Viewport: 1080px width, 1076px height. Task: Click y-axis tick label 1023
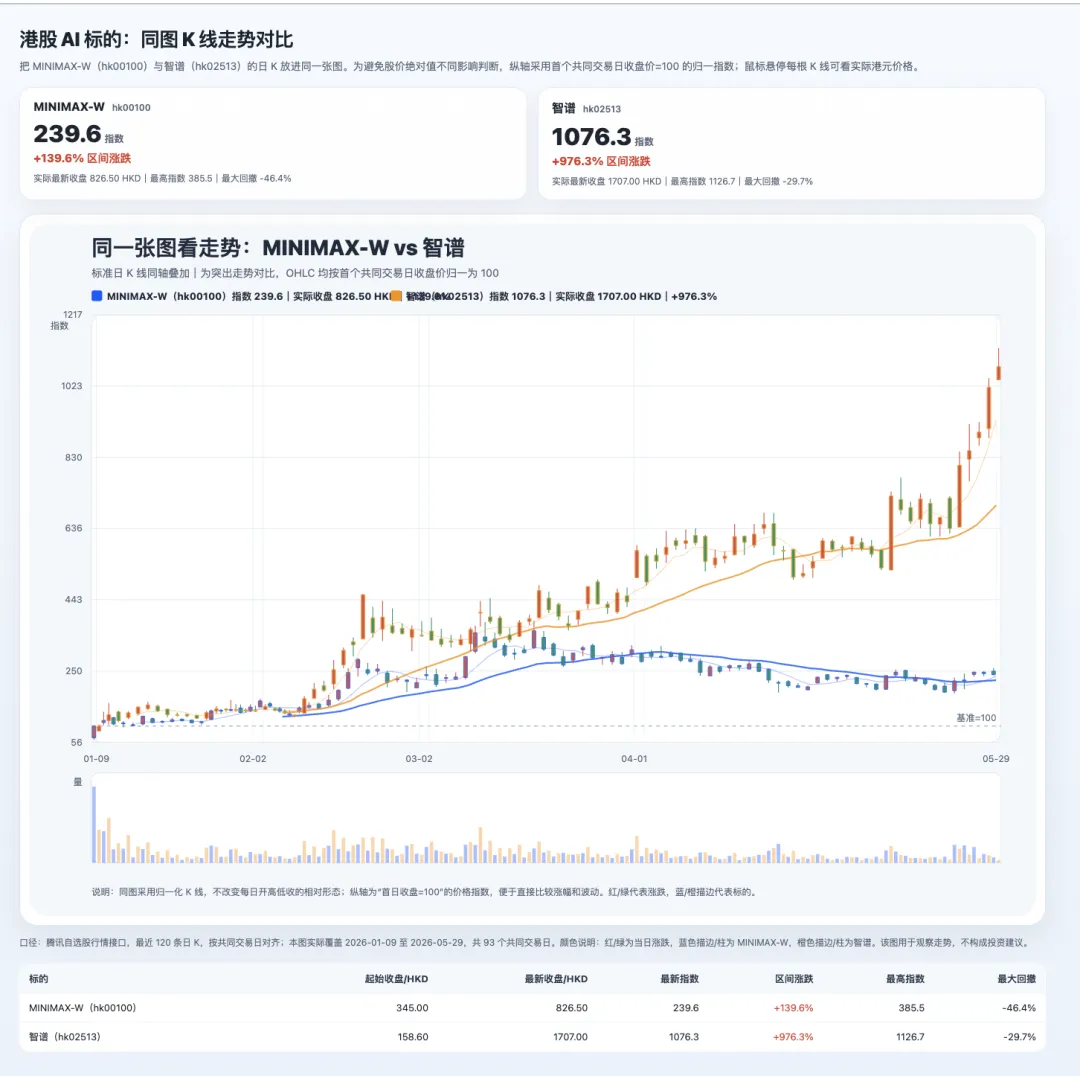[72, 386]
